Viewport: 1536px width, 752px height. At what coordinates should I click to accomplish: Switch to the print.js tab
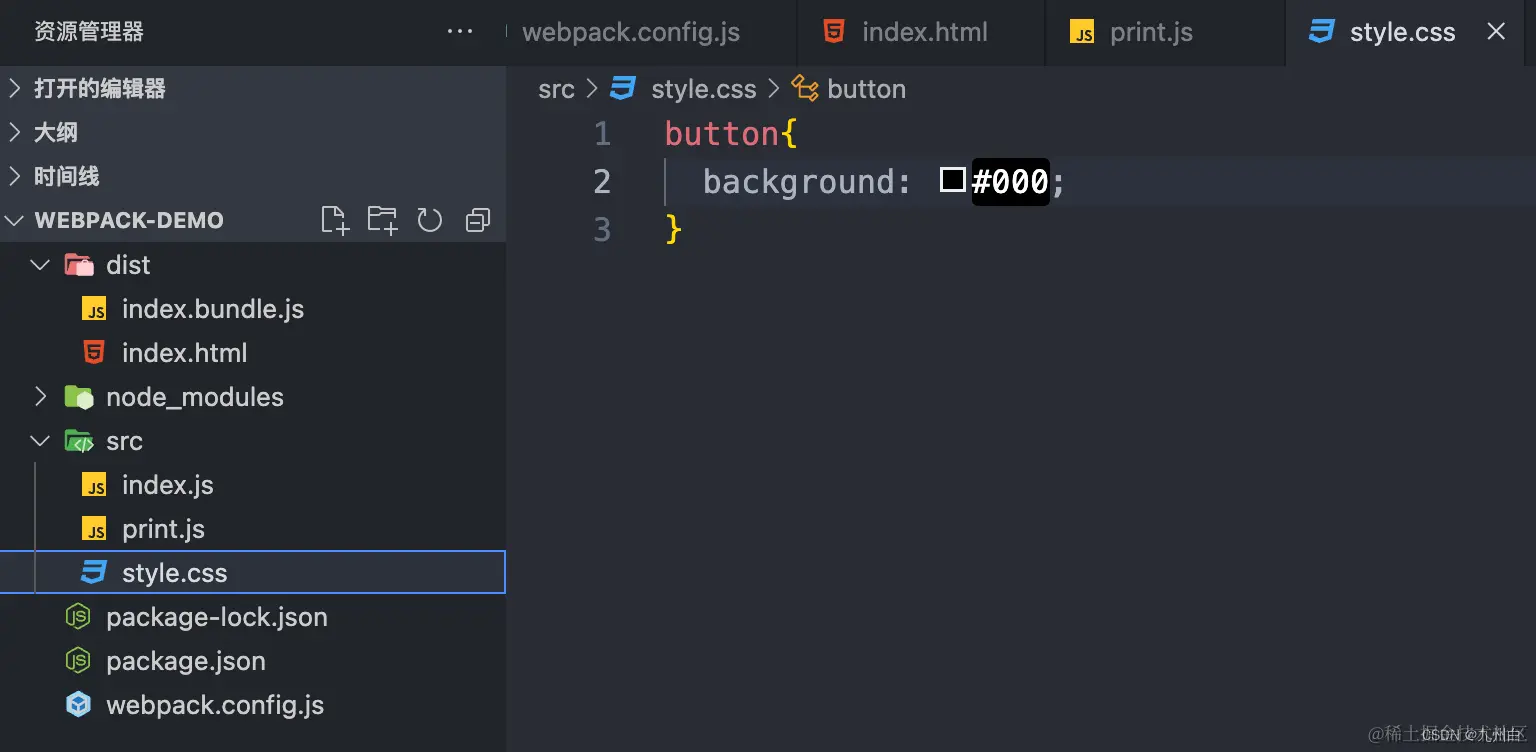coord(1165,32)
